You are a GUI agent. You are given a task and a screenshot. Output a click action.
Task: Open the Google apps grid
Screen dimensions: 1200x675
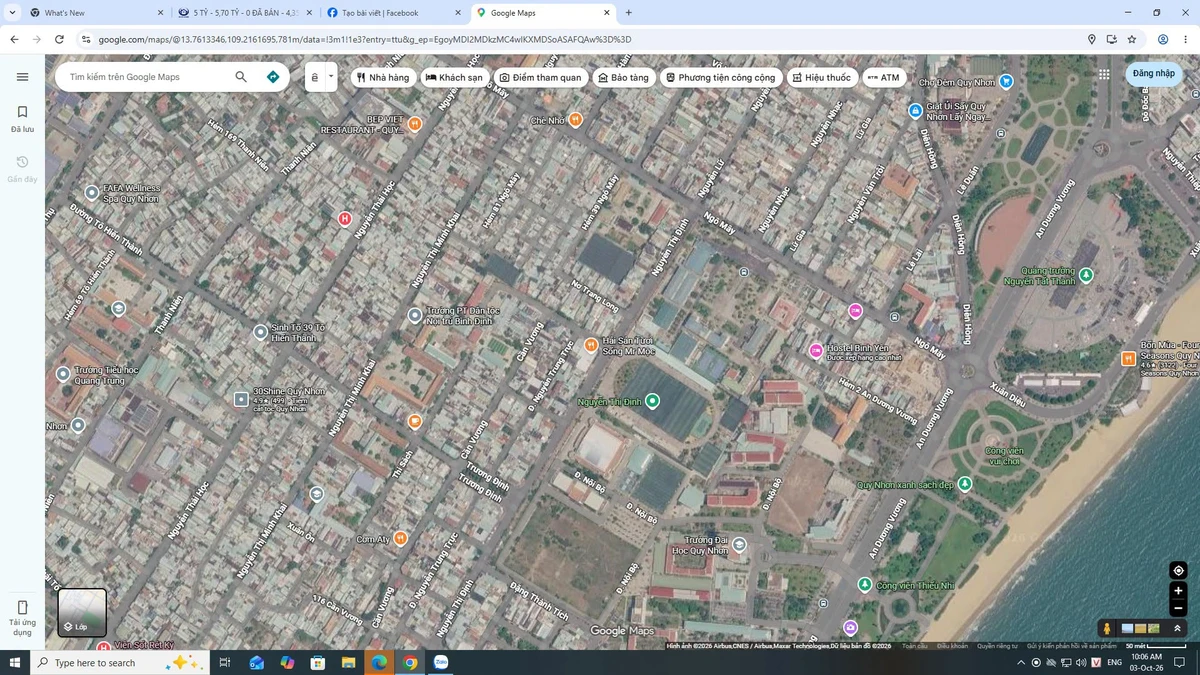(x=1104, y=74)
